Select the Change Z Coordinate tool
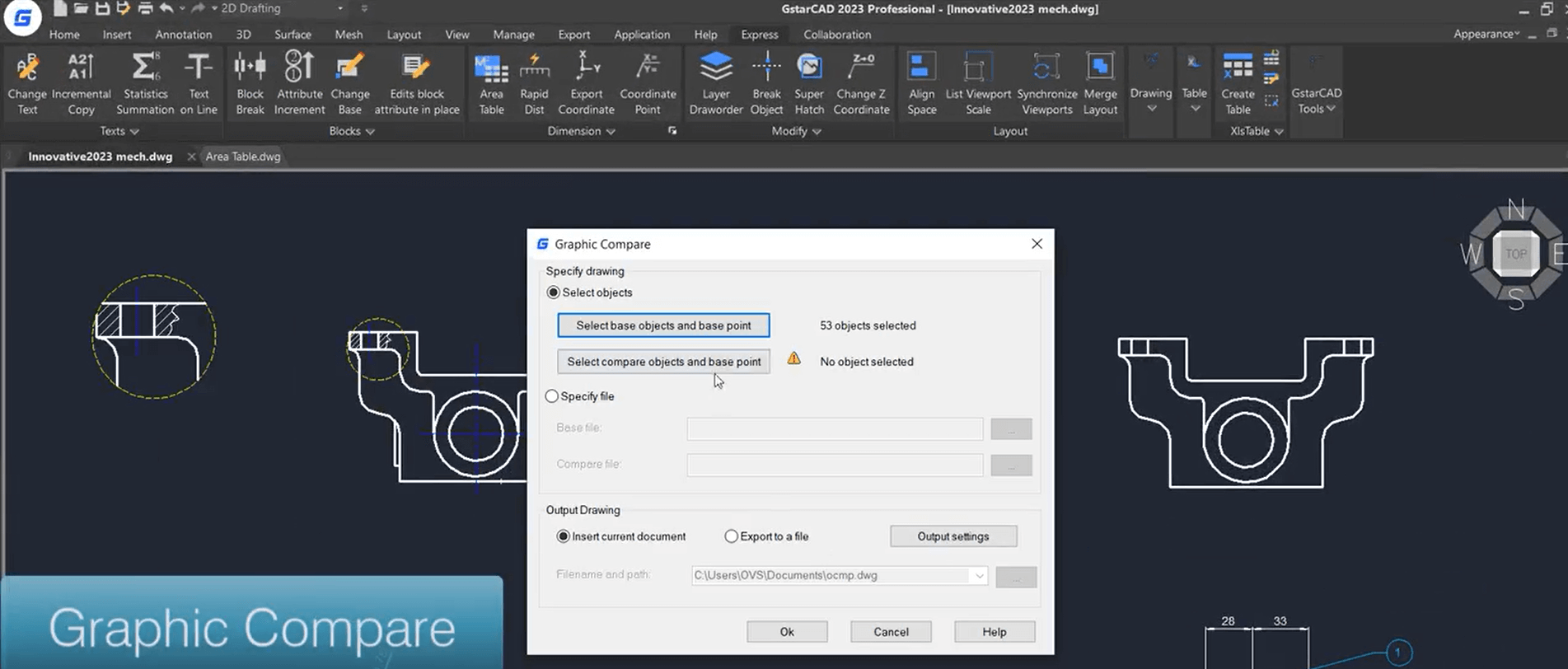 click(861, 83)
